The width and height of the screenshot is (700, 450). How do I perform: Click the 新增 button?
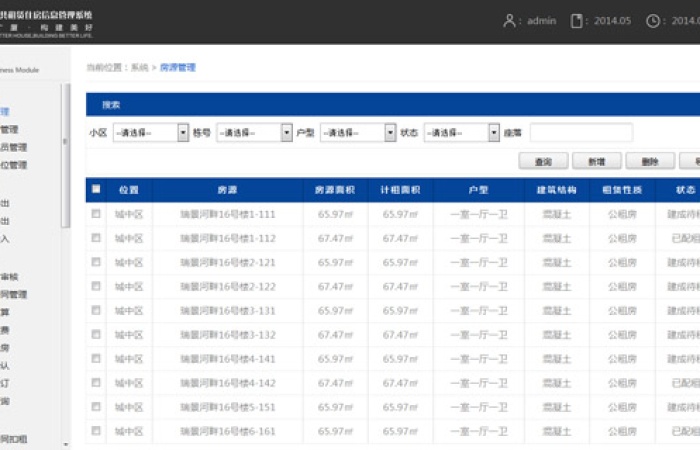[x=597, y=161]
